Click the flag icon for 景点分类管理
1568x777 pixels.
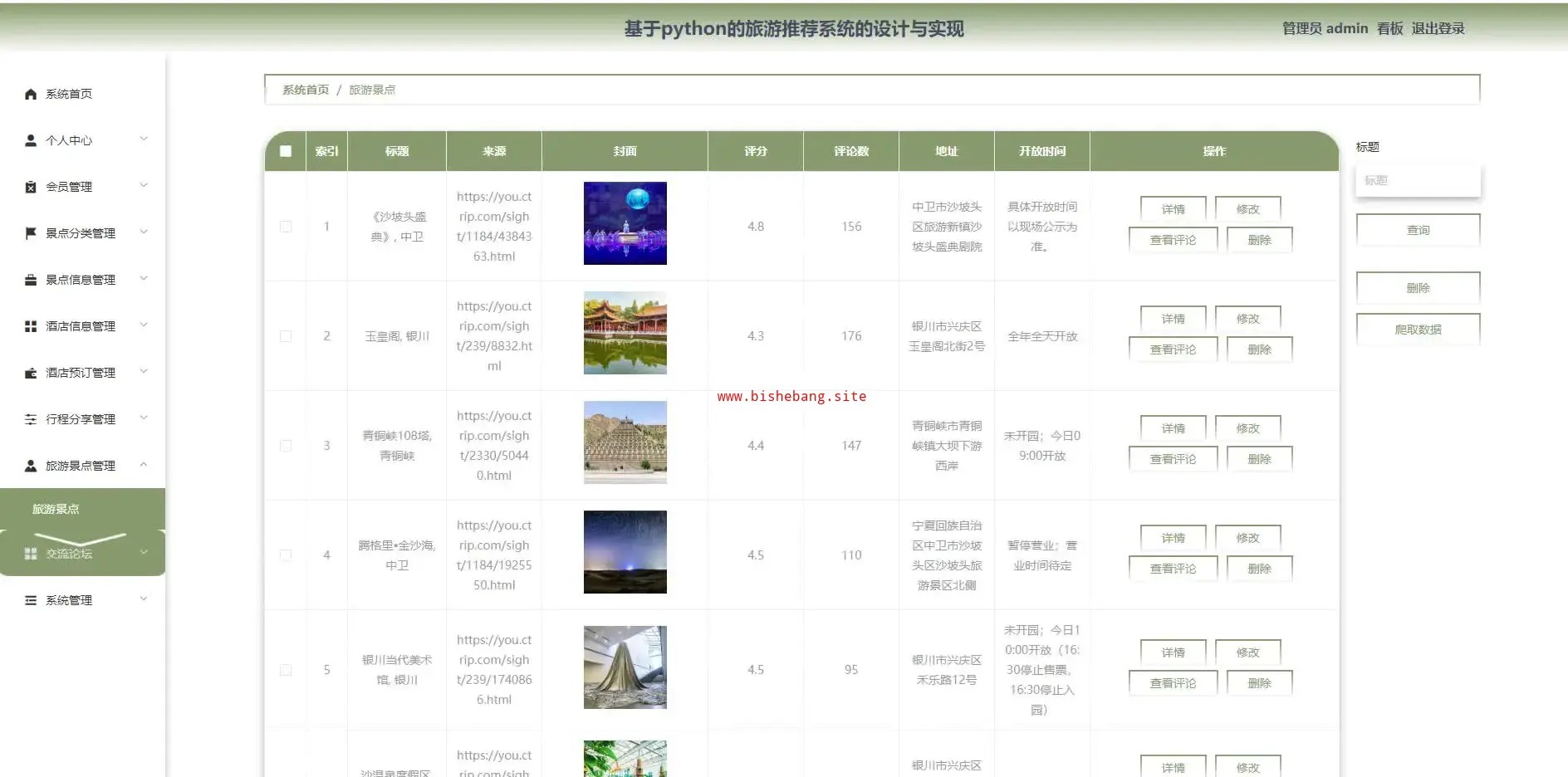pos(31,233)
